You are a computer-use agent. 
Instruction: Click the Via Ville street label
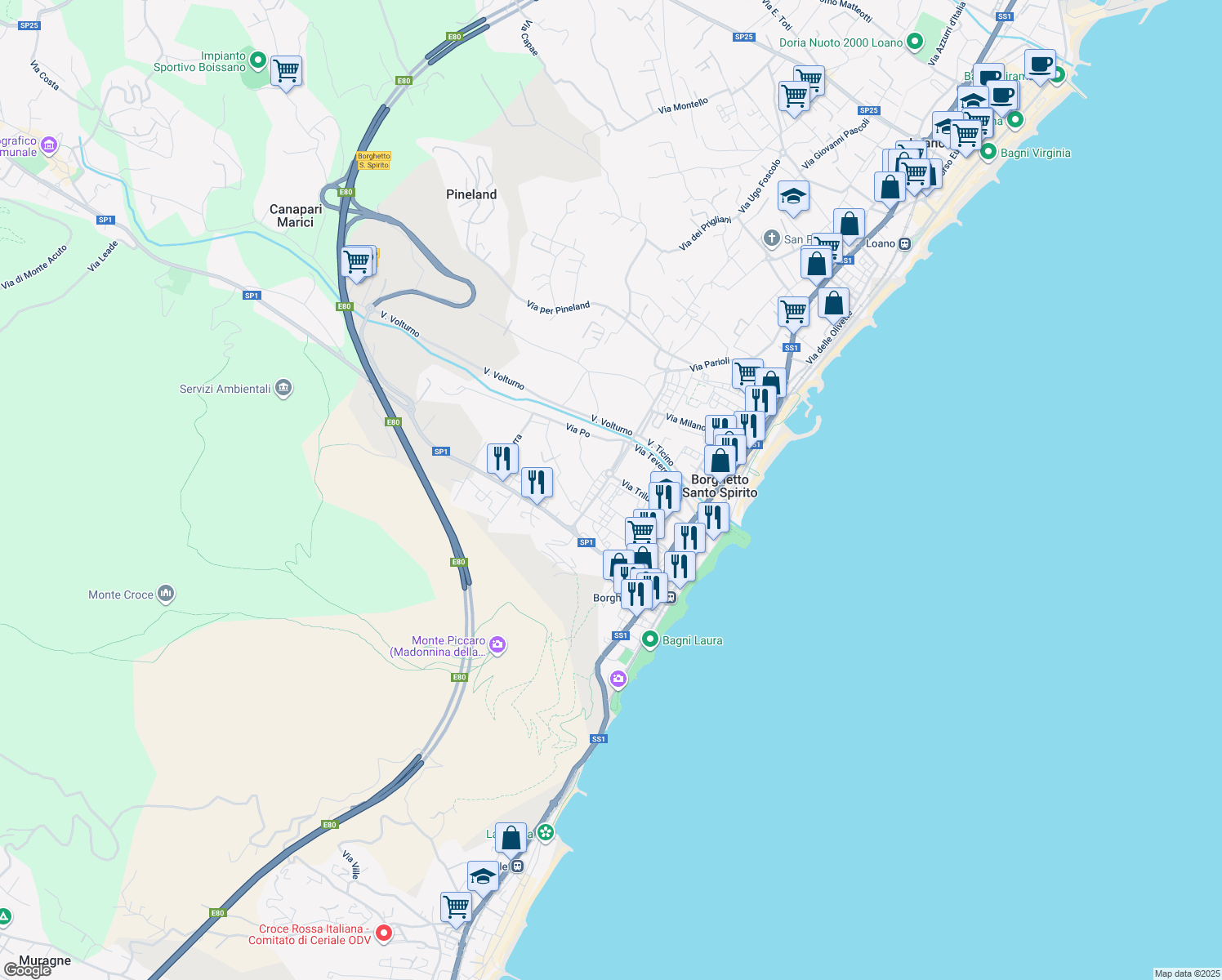(x=350, y=864)
